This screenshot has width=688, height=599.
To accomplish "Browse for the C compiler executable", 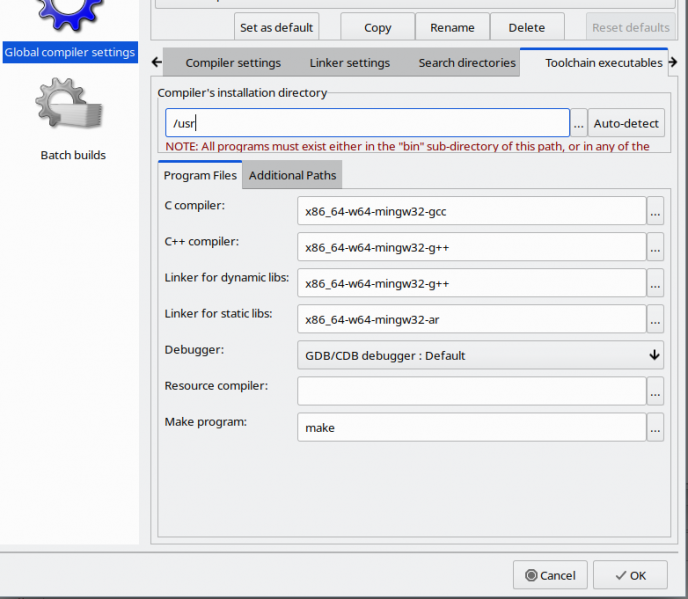I will [656, 211].
